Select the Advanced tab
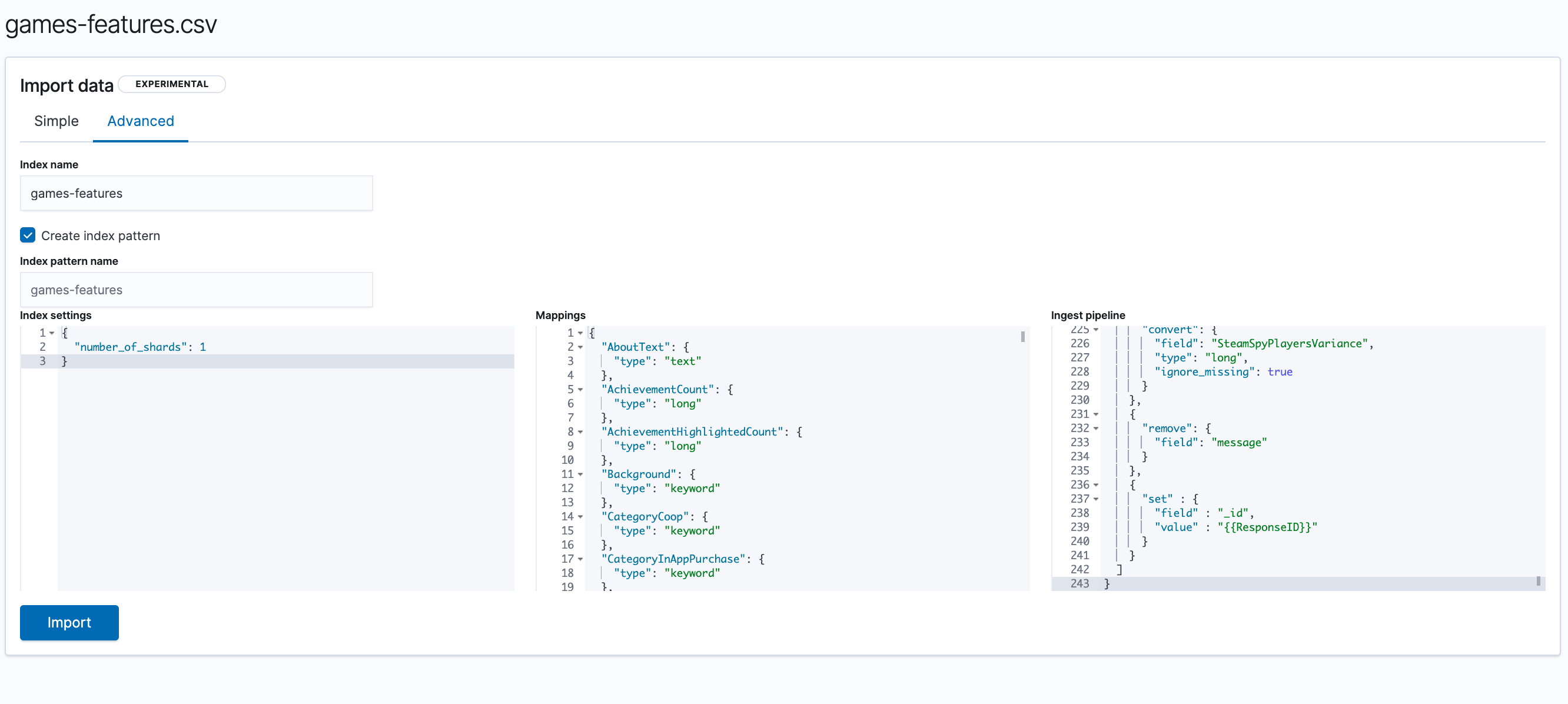Screen dimensions: 1568x704 click(x=141, y=121)
